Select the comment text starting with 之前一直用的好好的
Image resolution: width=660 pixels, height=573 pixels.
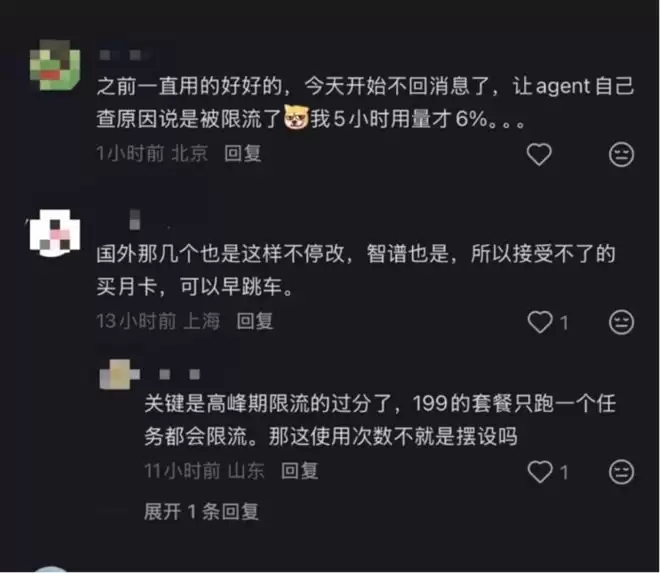point(365,102)
